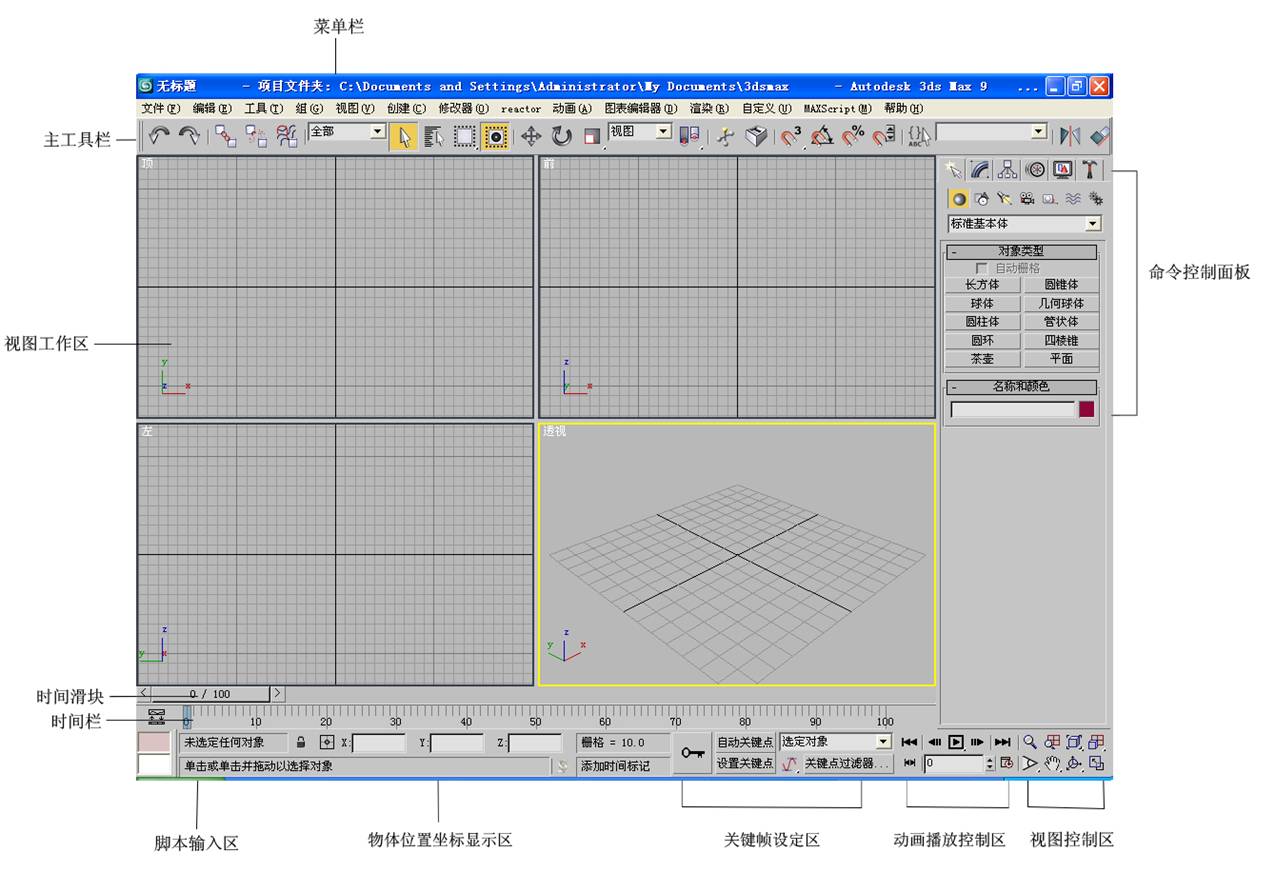Activate the Select and Move tool
This screenshot has height=873, width=1276.
[x=531, y=137]
